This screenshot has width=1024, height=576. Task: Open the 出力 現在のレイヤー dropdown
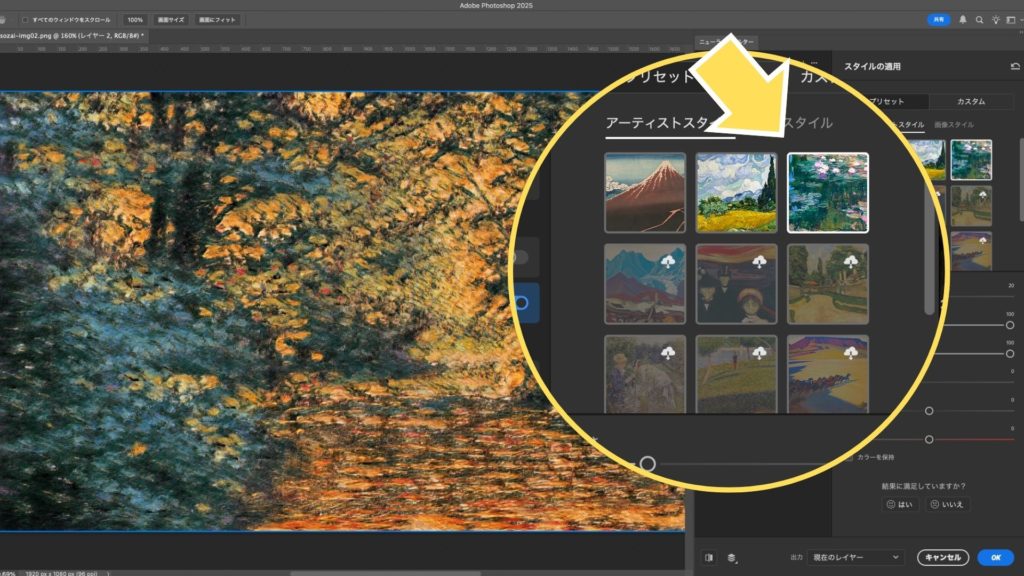tap(855, 557)
